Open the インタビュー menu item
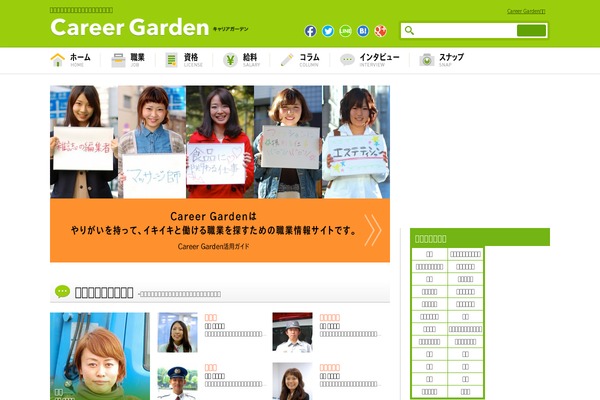This screenshot has width=600, height=400. [379, 60]
